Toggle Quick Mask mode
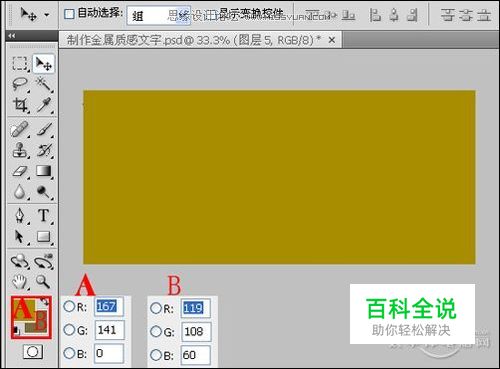This screenshot has height=369, width=500. tap(33, 352)
